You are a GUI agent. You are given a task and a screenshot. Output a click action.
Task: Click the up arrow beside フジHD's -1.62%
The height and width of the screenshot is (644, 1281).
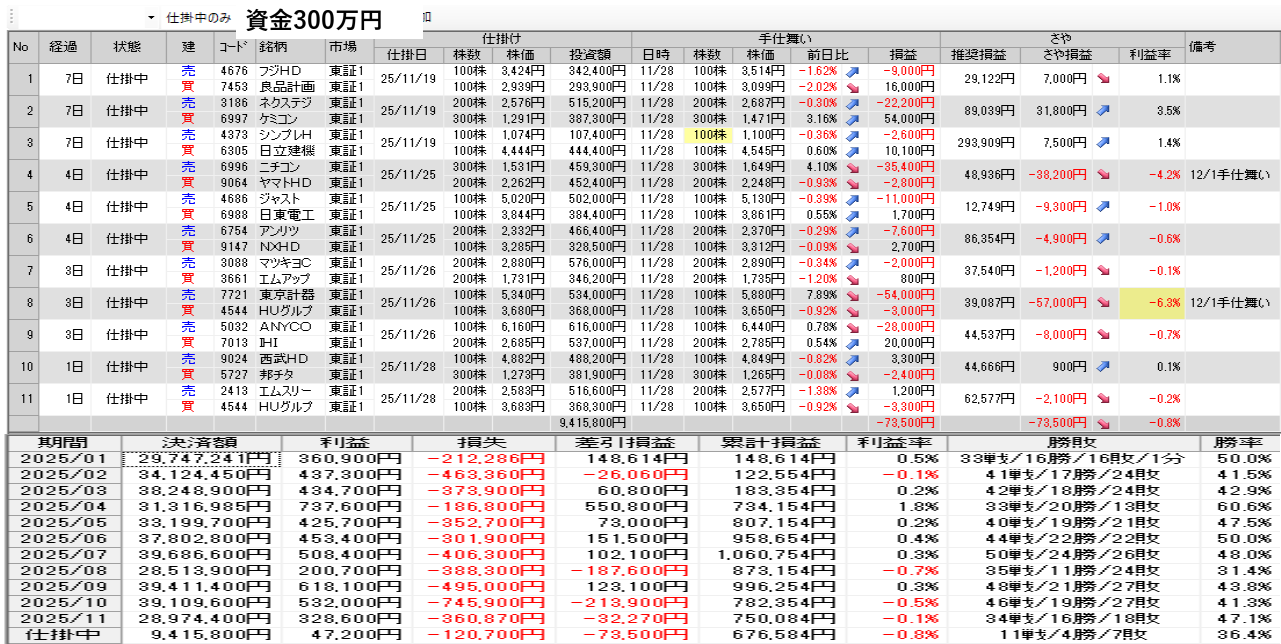click(853, 72)
